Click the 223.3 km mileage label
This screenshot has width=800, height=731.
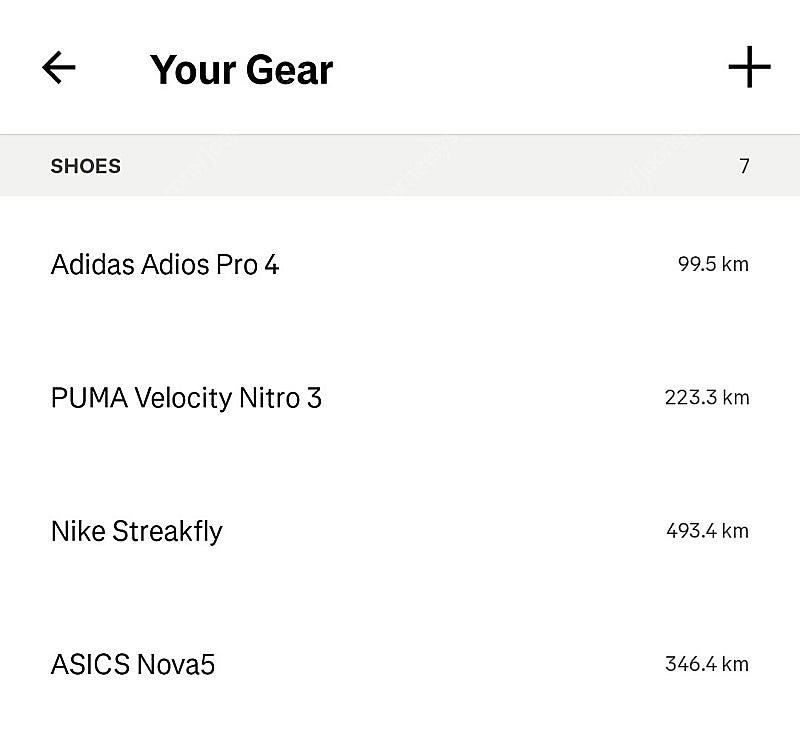[707, 397]
